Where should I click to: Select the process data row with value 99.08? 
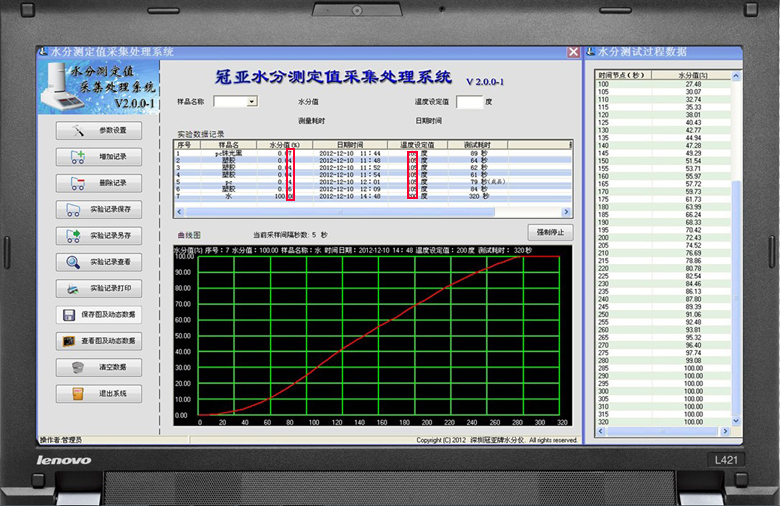[664, 360]
